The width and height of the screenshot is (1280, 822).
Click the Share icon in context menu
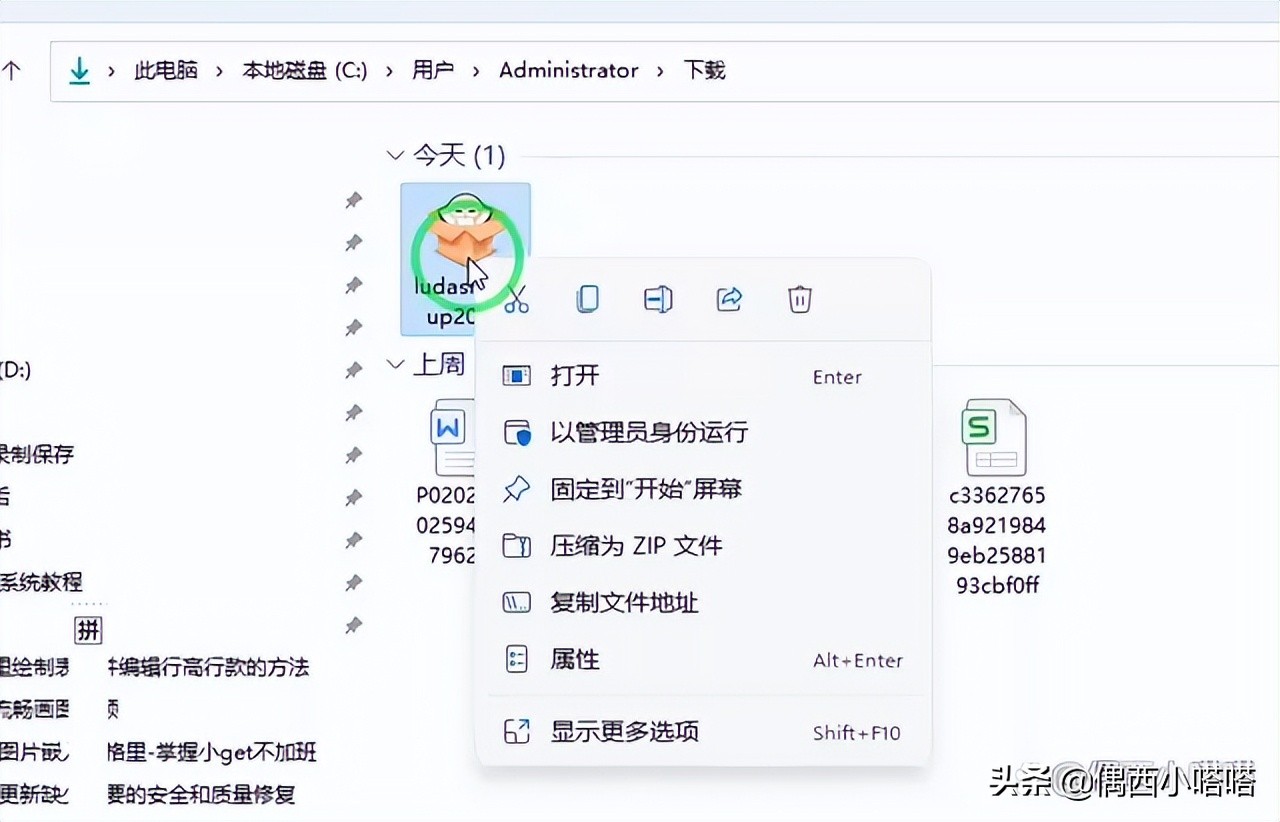pyautogui.click(x=729, y=299)
